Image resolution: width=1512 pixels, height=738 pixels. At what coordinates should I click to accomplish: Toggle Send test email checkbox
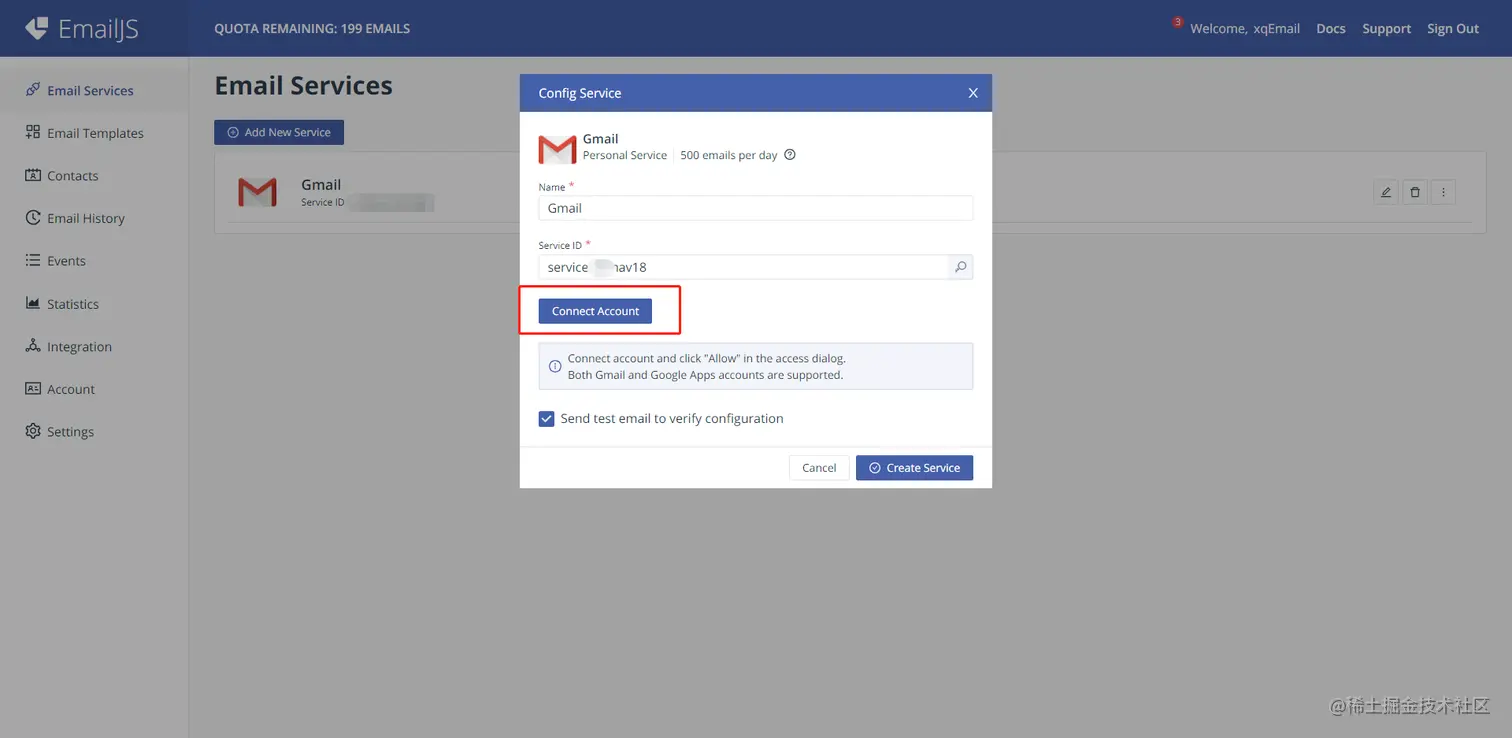point(546,419)
